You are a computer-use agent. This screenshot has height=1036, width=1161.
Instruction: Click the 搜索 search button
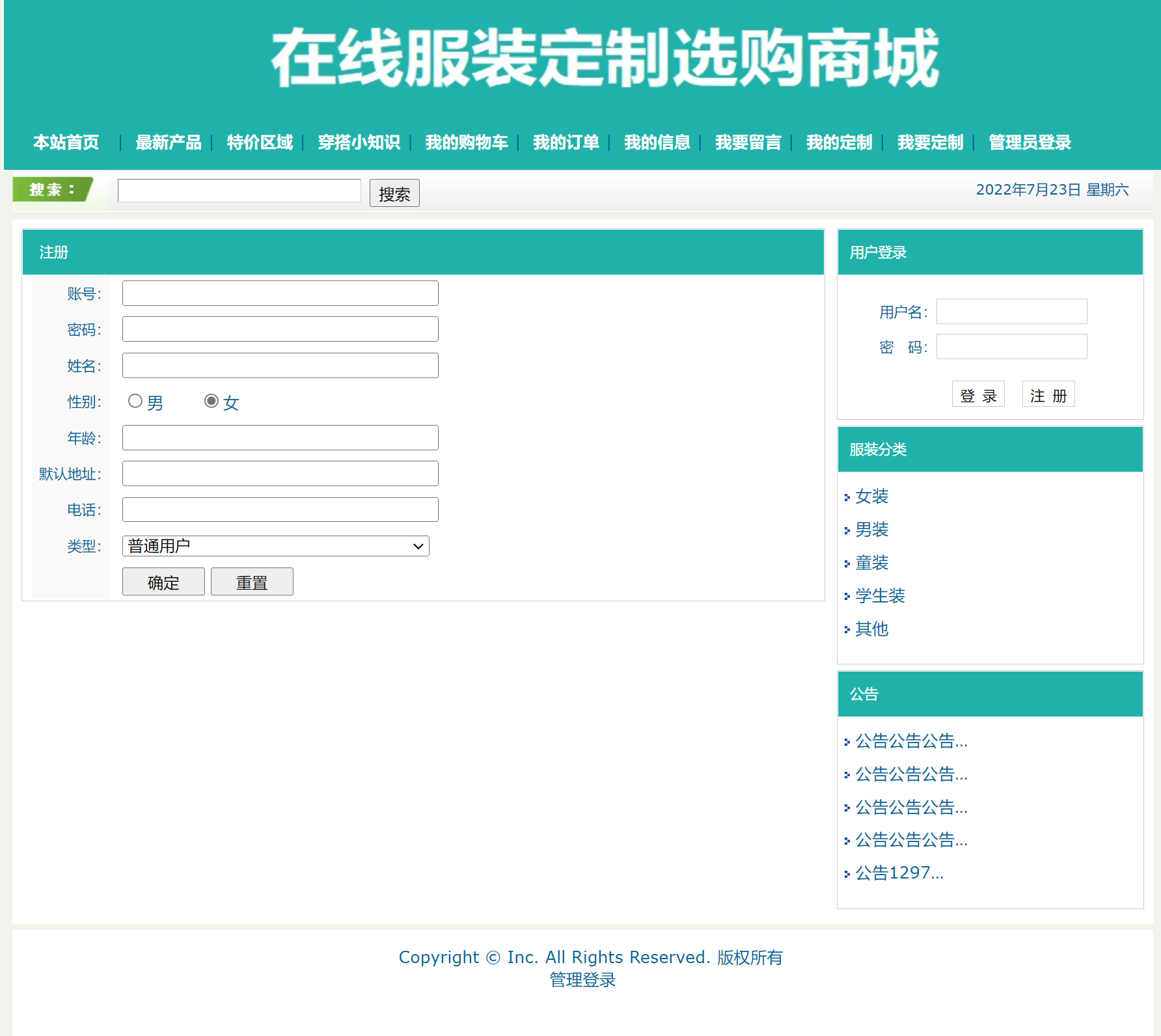(394, 193)
